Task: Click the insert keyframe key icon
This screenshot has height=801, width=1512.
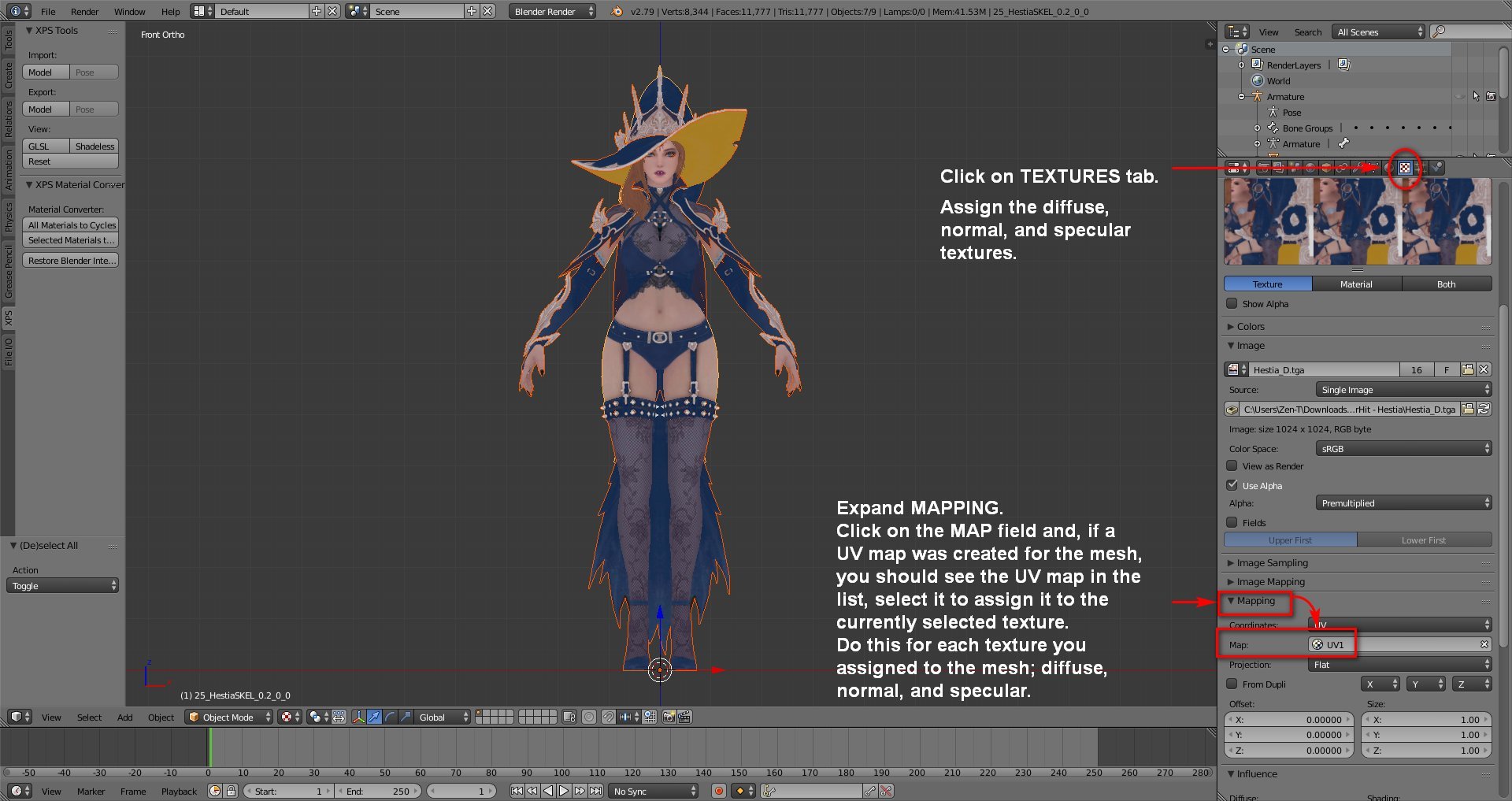Action: [x=870, y=791]
